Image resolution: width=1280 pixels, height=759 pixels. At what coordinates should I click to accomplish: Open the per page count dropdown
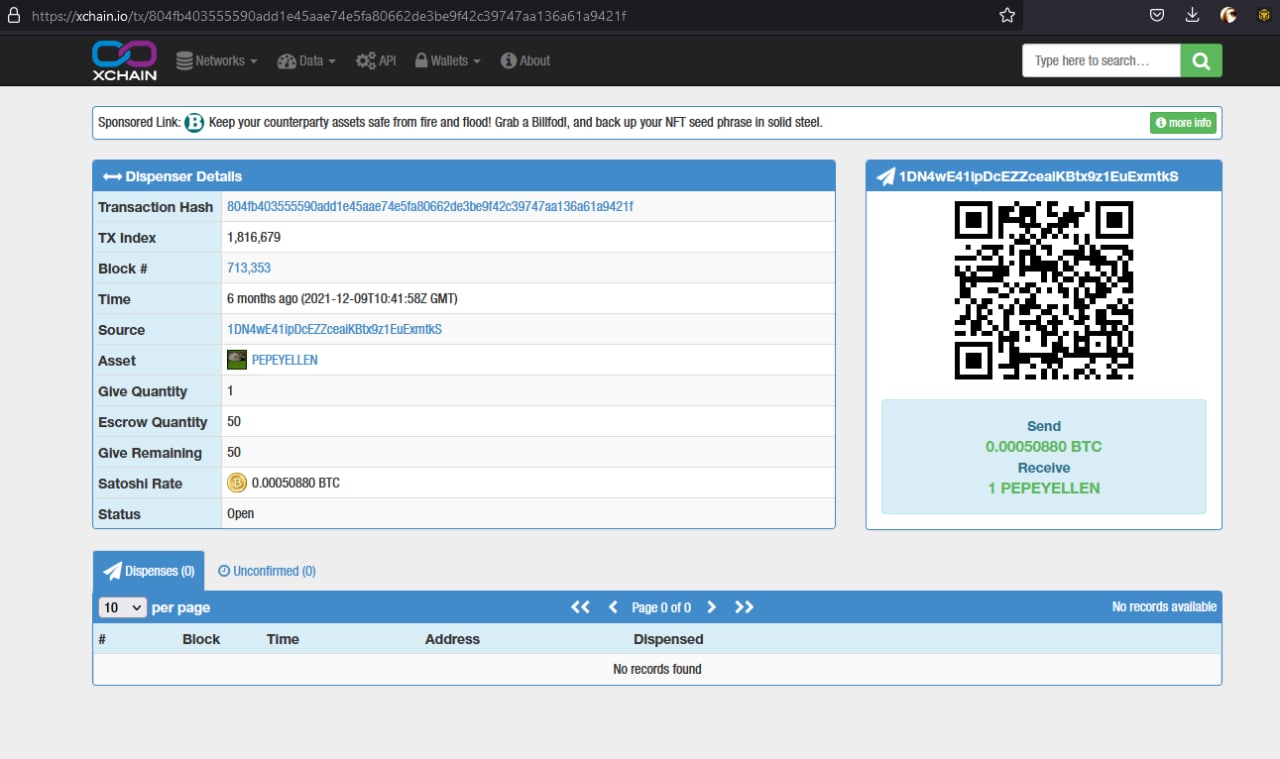coord(122,607)
